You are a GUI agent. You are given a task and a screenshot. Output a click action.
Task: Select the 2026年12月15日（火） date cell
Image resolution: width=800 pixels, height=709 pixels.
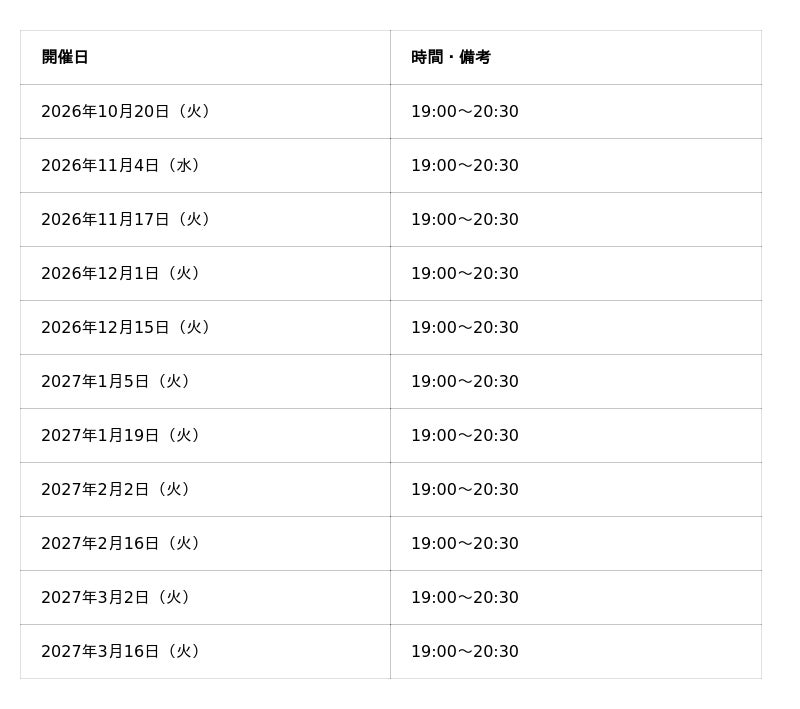click(205, 327)
